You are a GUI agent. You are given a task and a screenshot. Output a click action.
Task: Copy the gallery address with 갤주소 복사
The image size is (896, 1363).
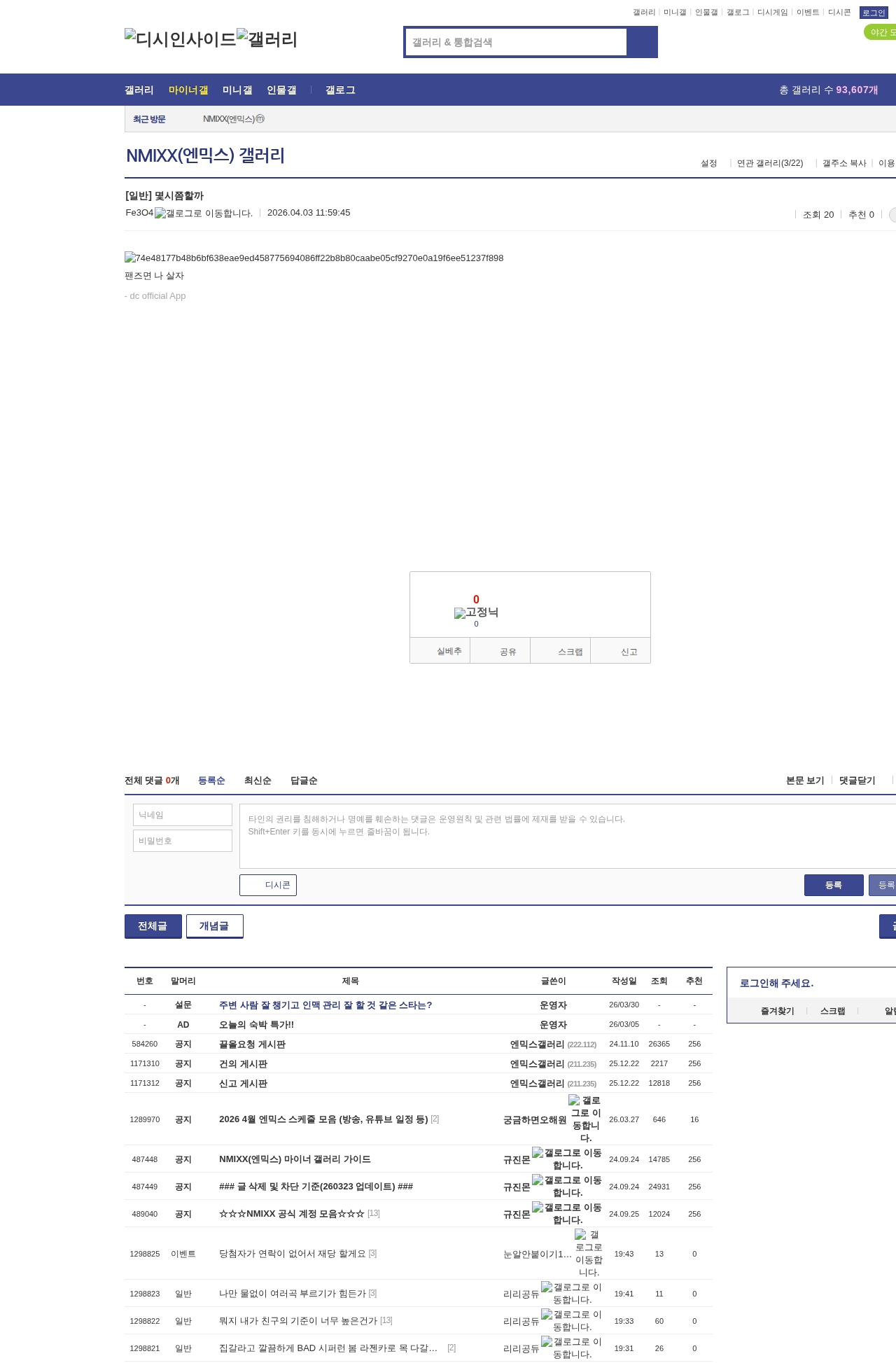click(844, 163)
